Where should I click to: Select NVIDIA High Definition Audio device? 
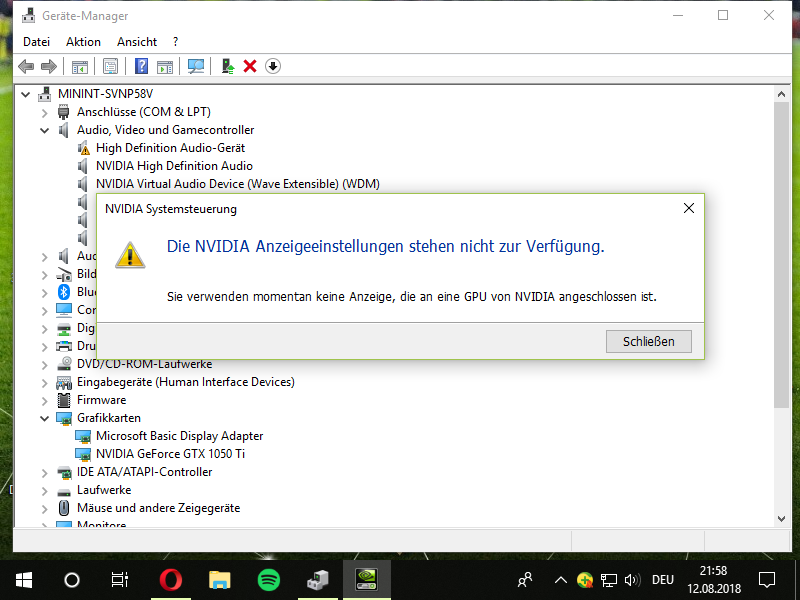174,166
